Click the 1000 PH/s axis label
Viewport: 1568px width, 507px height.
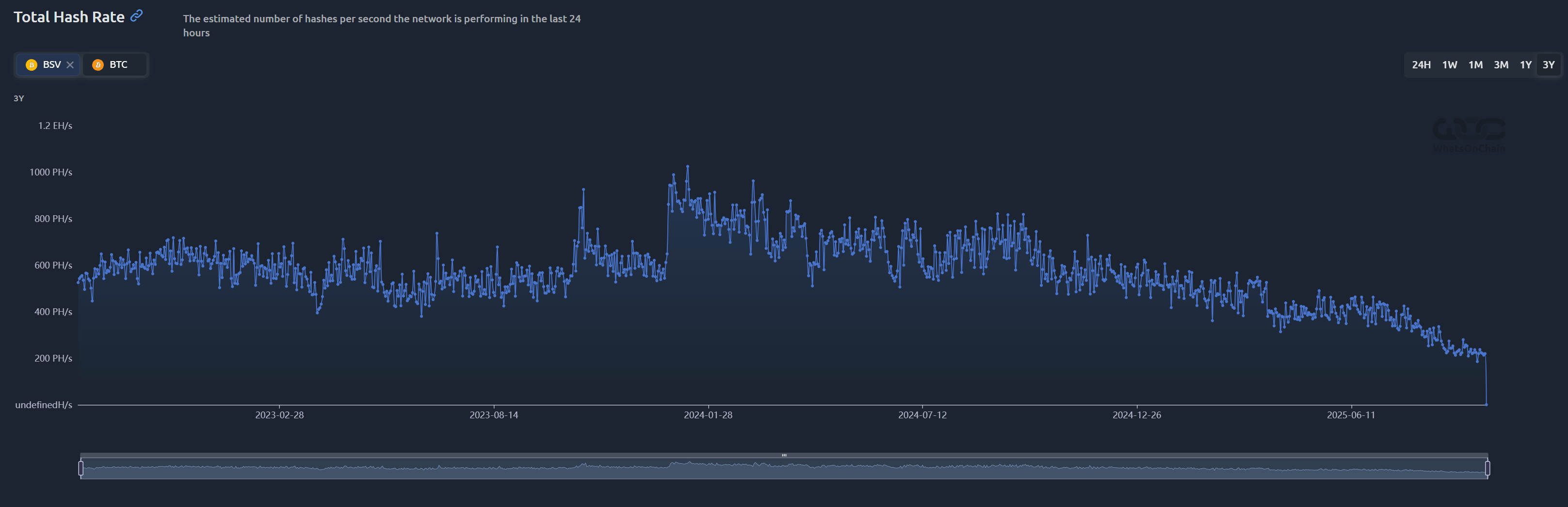pos(50,172)
